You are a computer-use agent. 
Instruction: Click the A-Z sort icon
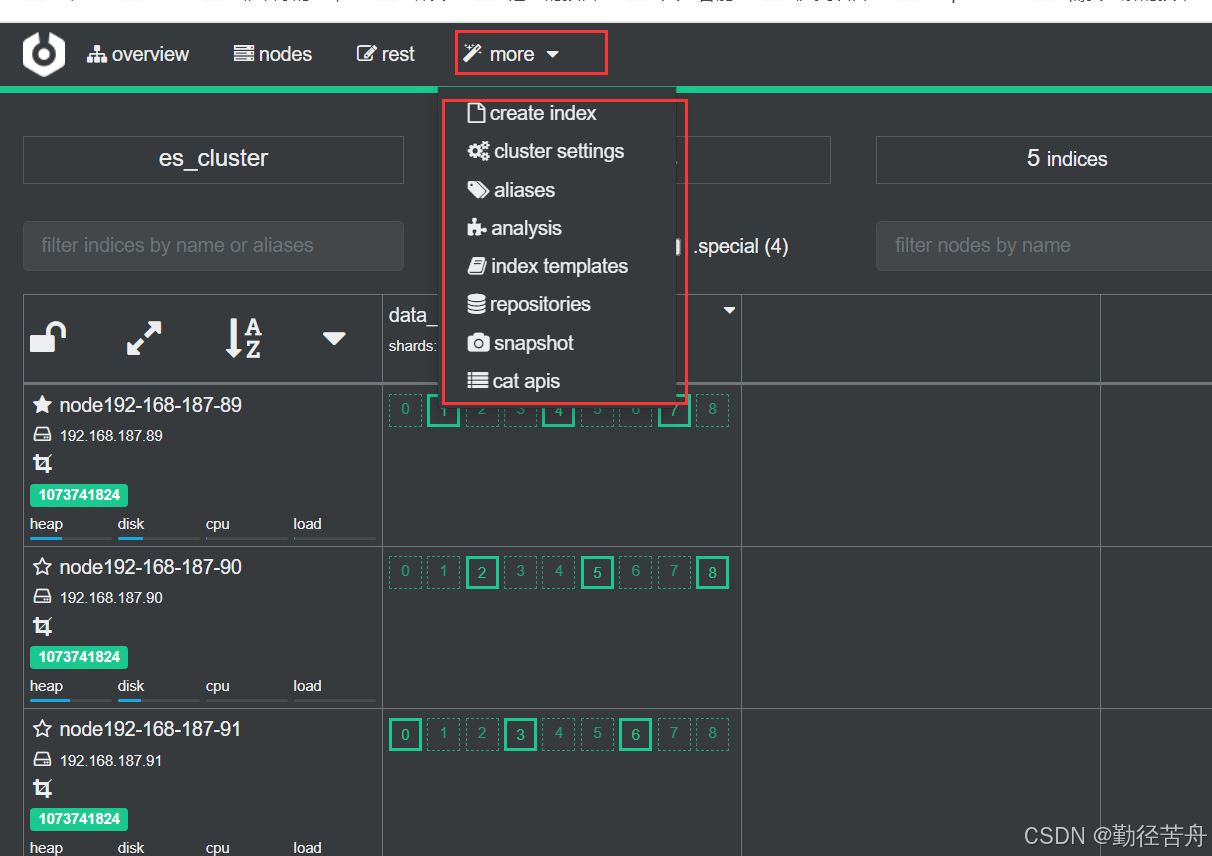[x=242, y=338]
